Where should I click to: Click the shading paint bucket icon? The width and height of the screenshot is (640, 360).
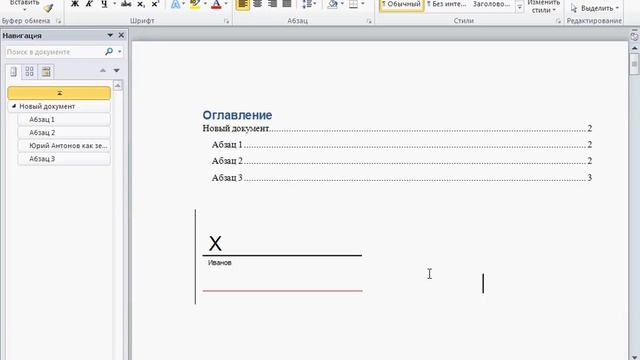click(x=333, y=4)
